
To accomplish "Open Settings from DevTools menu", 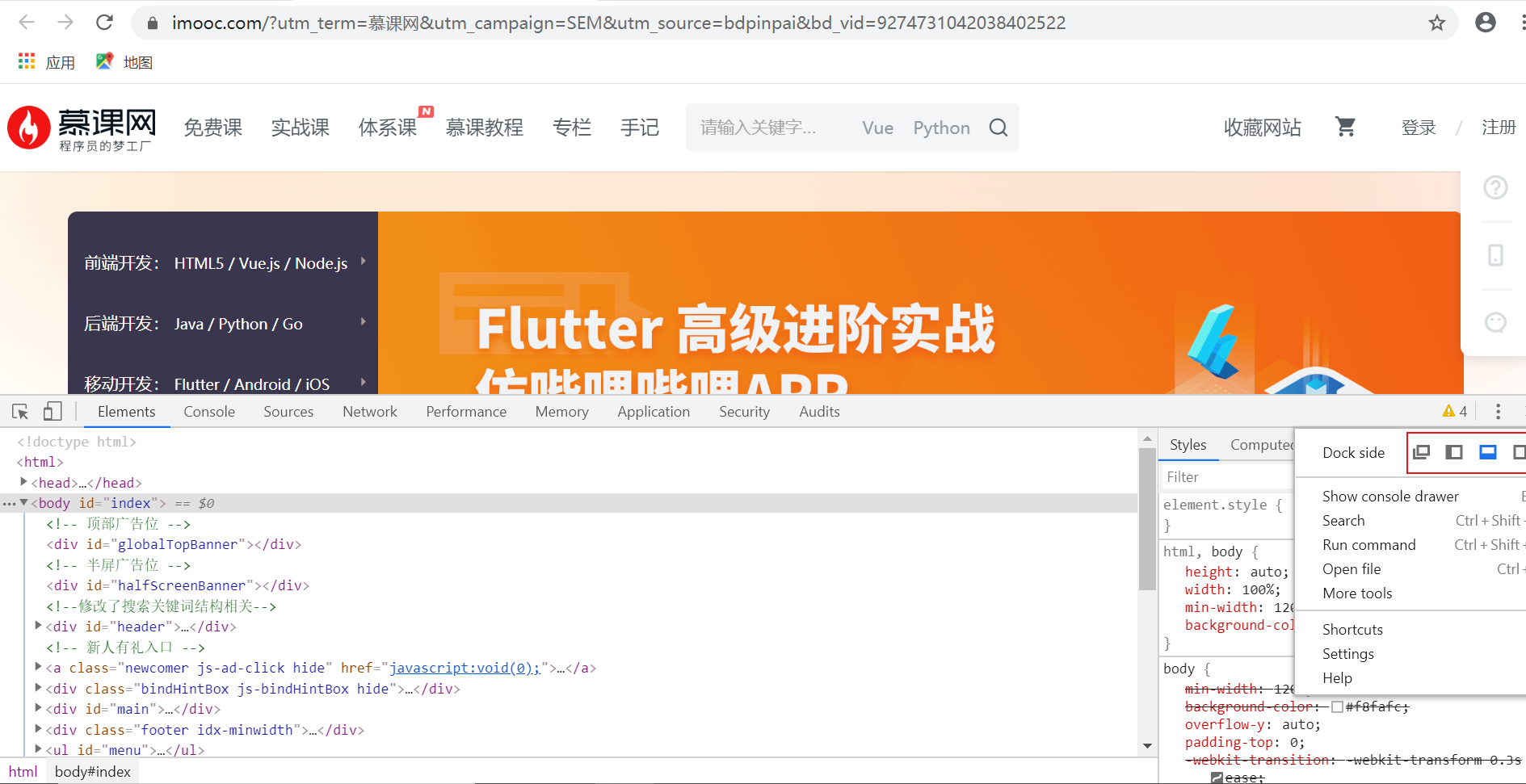I will click(x=1348, y=654).
